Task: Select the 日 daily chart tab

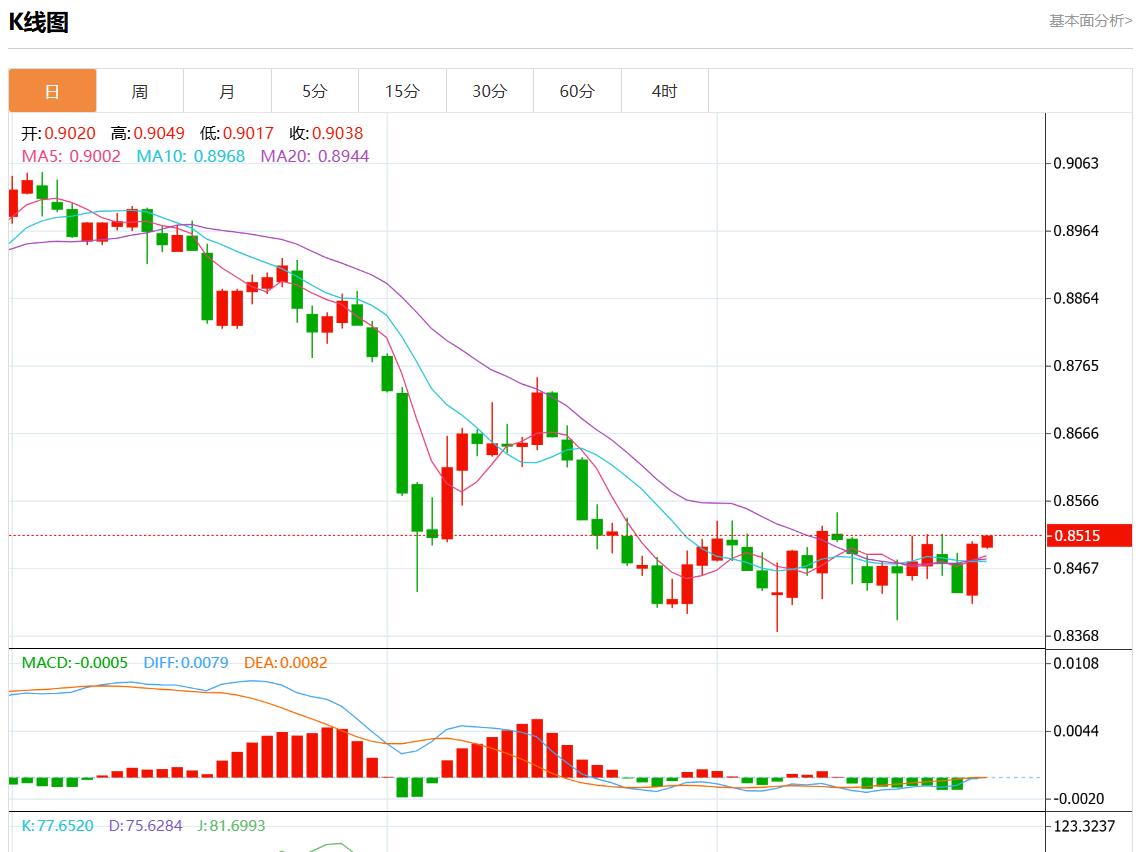Action: tap(52, 91)
